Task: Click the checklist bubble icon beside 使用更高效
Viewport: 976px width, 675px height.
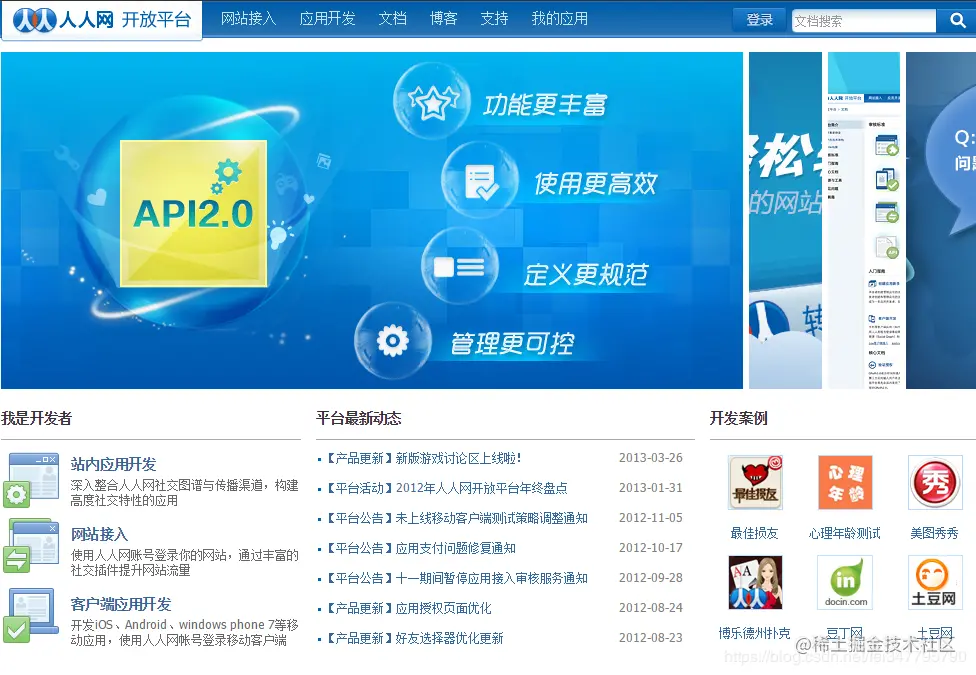Action: tap(479, 181)
